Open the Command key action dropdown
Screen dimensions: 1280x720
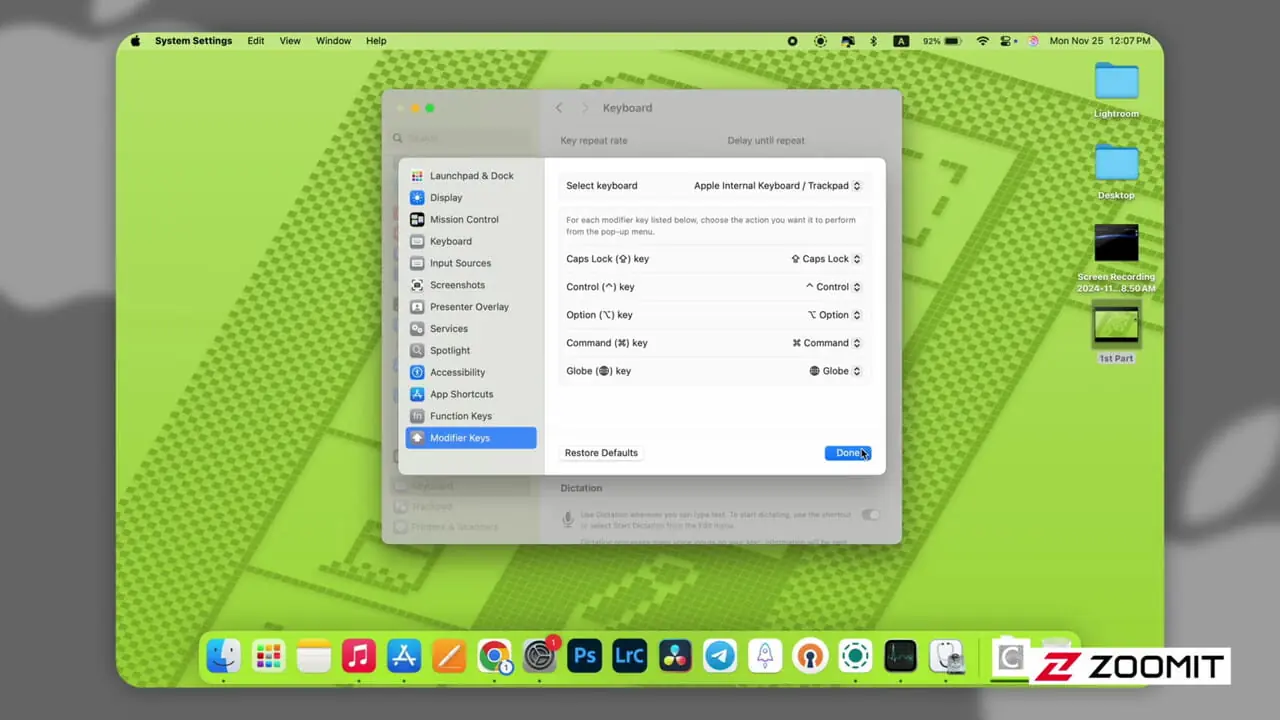(x=826, y=343)
